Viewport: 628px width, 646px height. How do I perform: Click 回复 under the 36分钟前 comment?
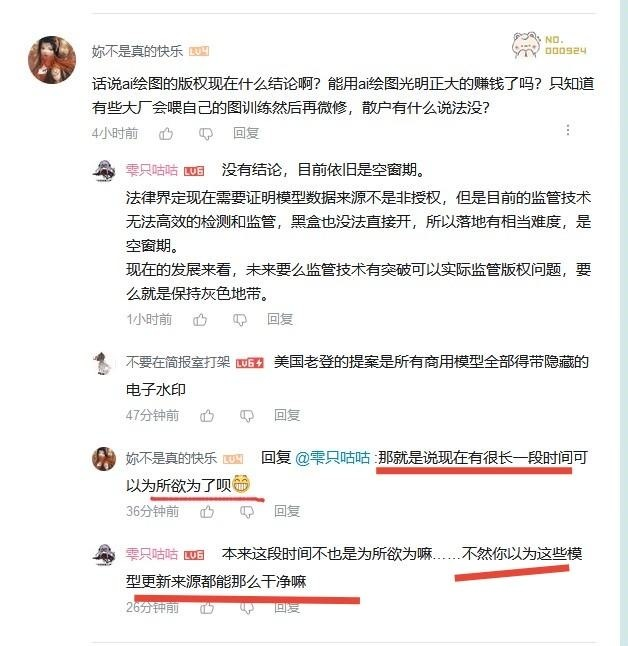click(x=287, y=511)
